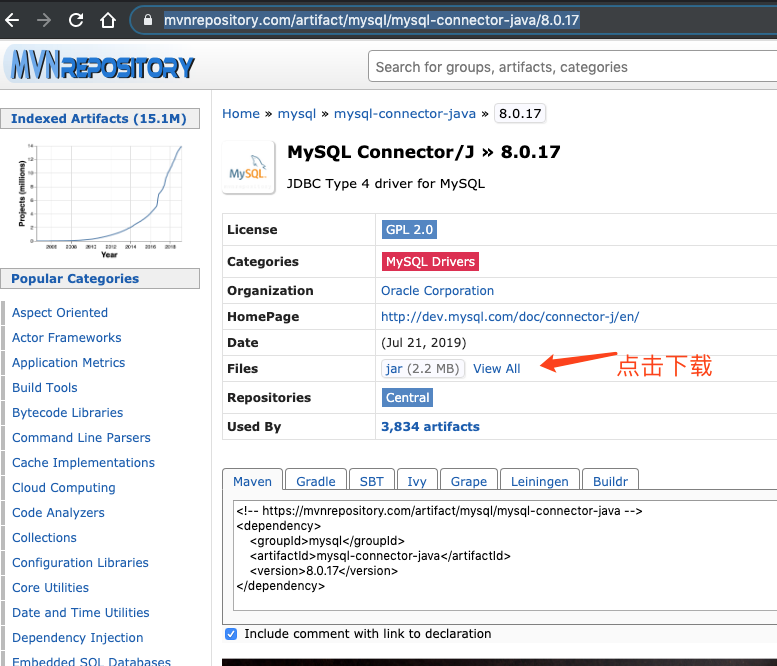The height and width of the screenshot is (666, 777).
Task: Go to browser home icon
Action: [108, 20]
